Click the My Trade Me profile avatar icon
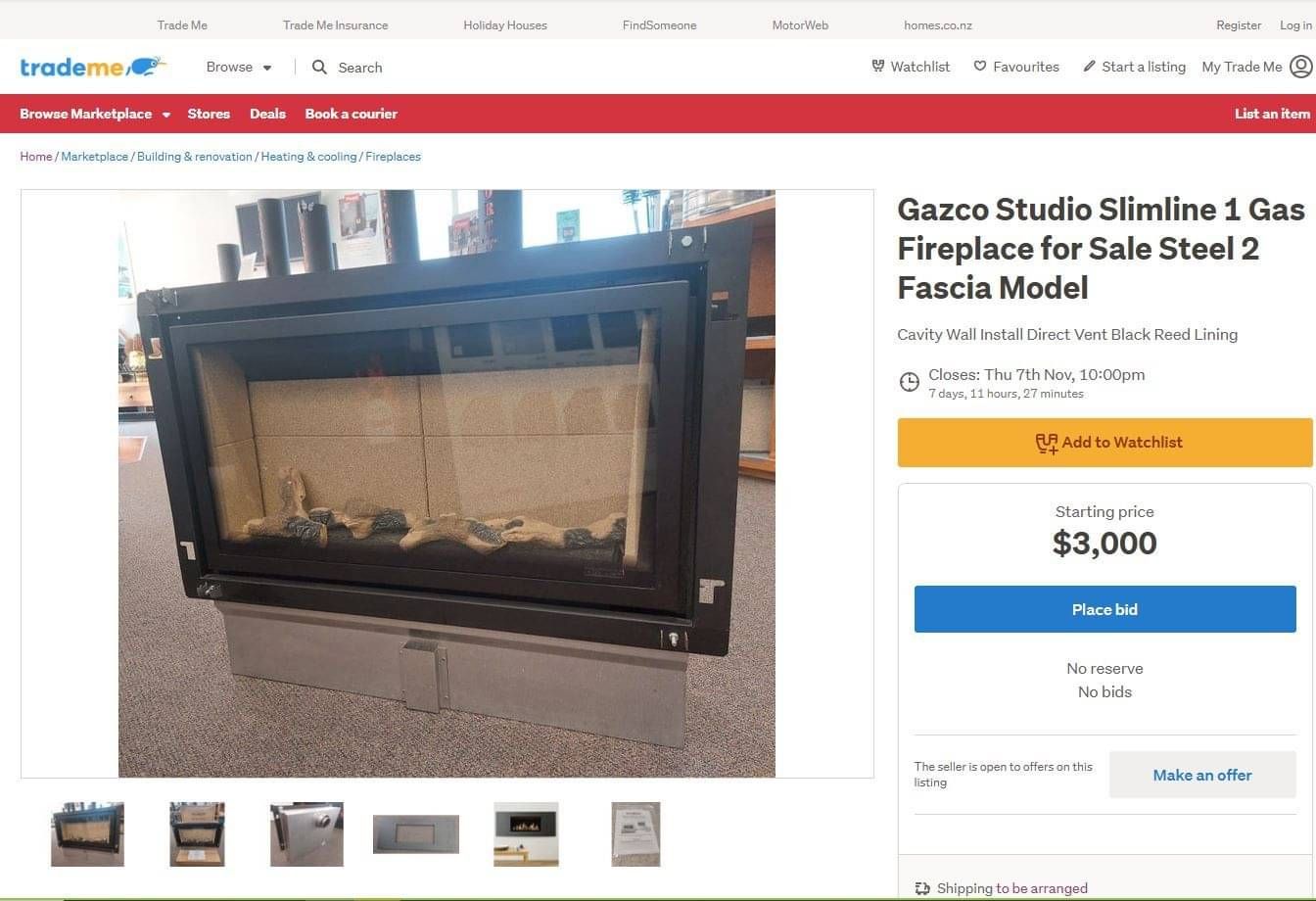 tap(1300, 67)
